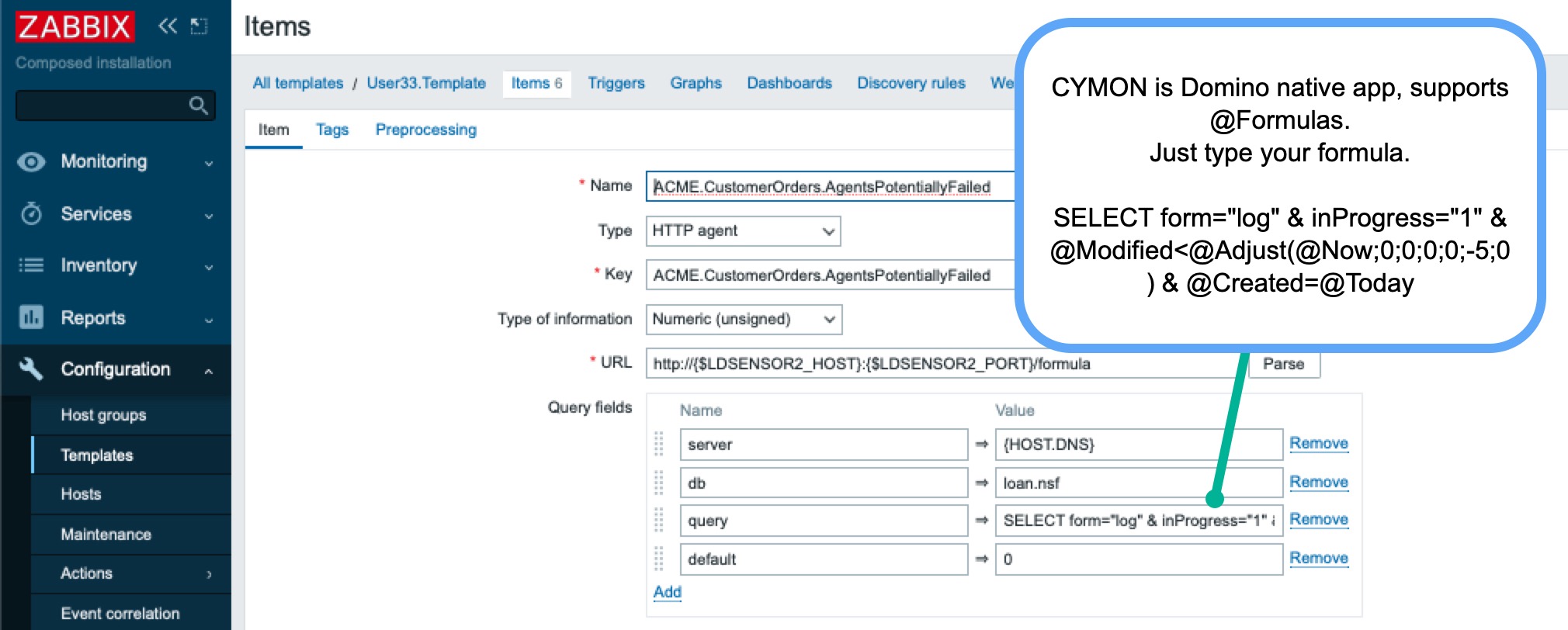Click the {HOST.DNS} value field
Viewport: 1568px width, 630px height.
(x=1139, y=445)
